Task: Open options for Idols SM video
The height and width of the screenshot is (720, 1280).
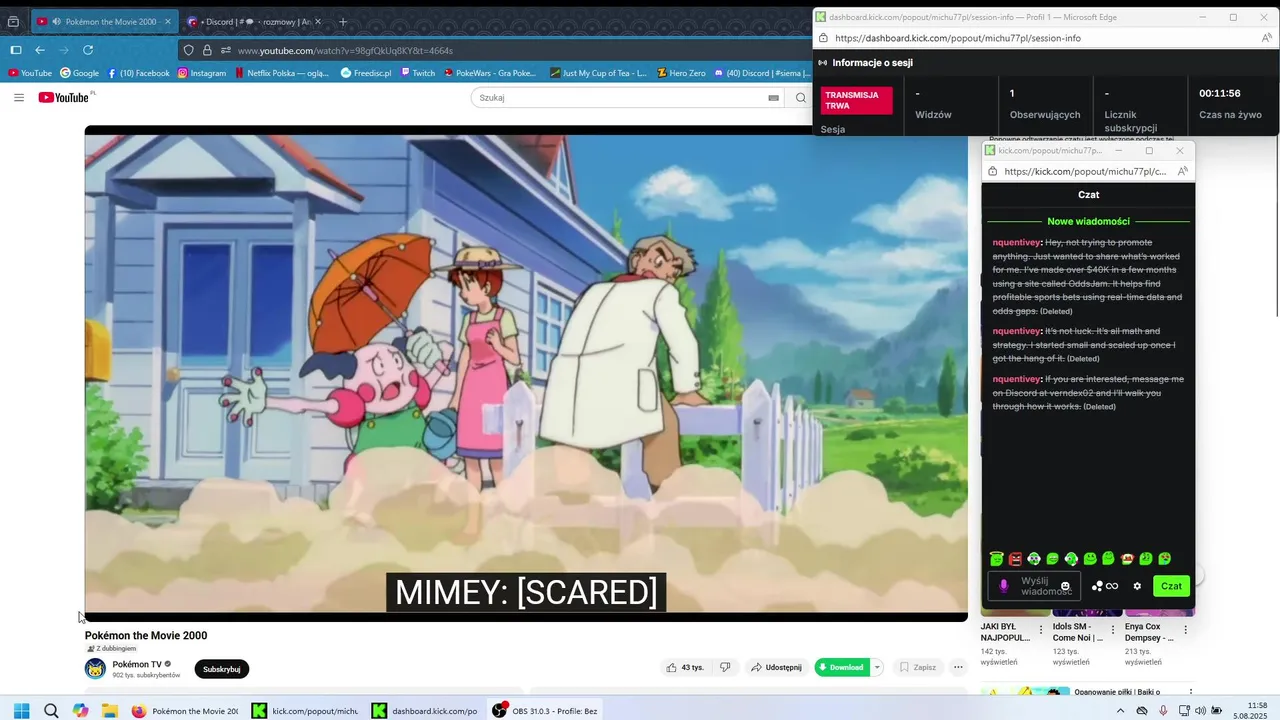Action: click(x=1113, y=630)
